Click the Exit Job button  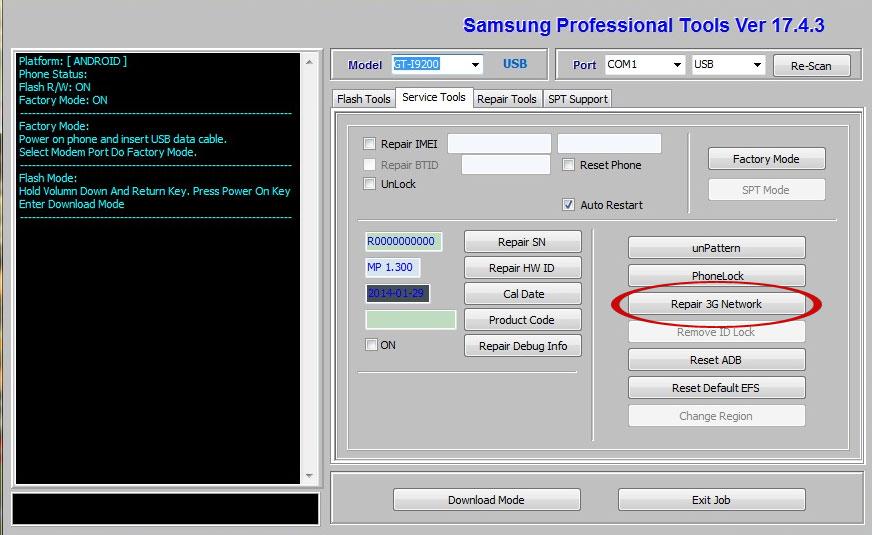pyautogui.click(x=711, y=500)
